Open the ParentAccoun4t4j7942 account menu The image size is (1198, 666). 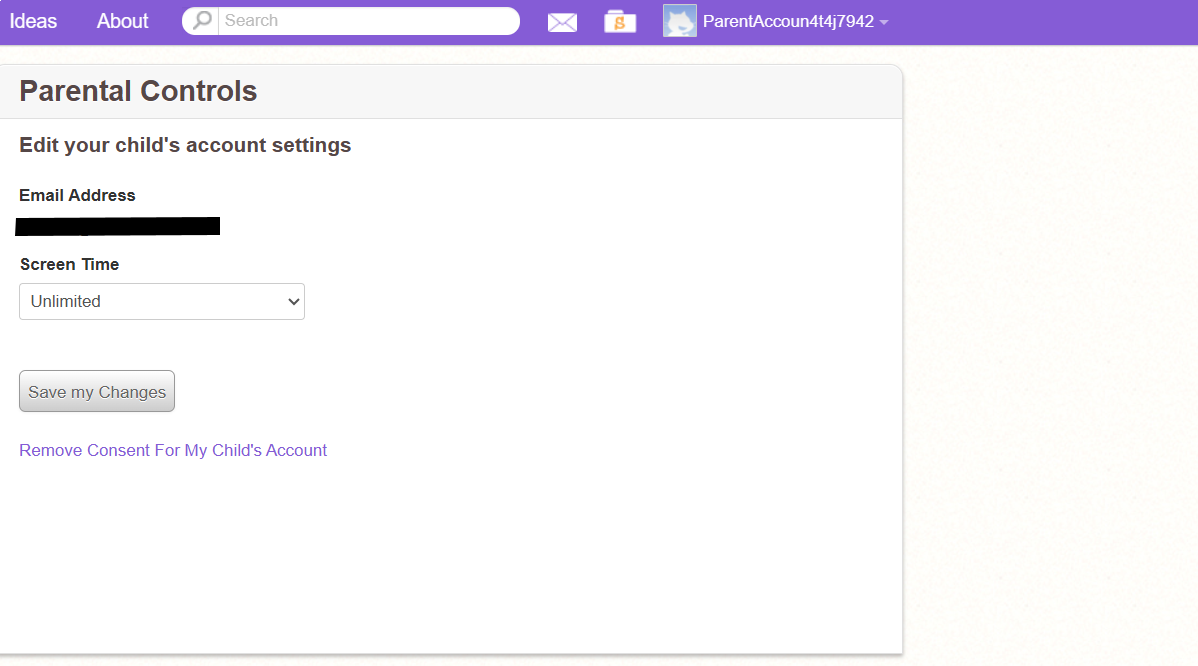point(790,20)
